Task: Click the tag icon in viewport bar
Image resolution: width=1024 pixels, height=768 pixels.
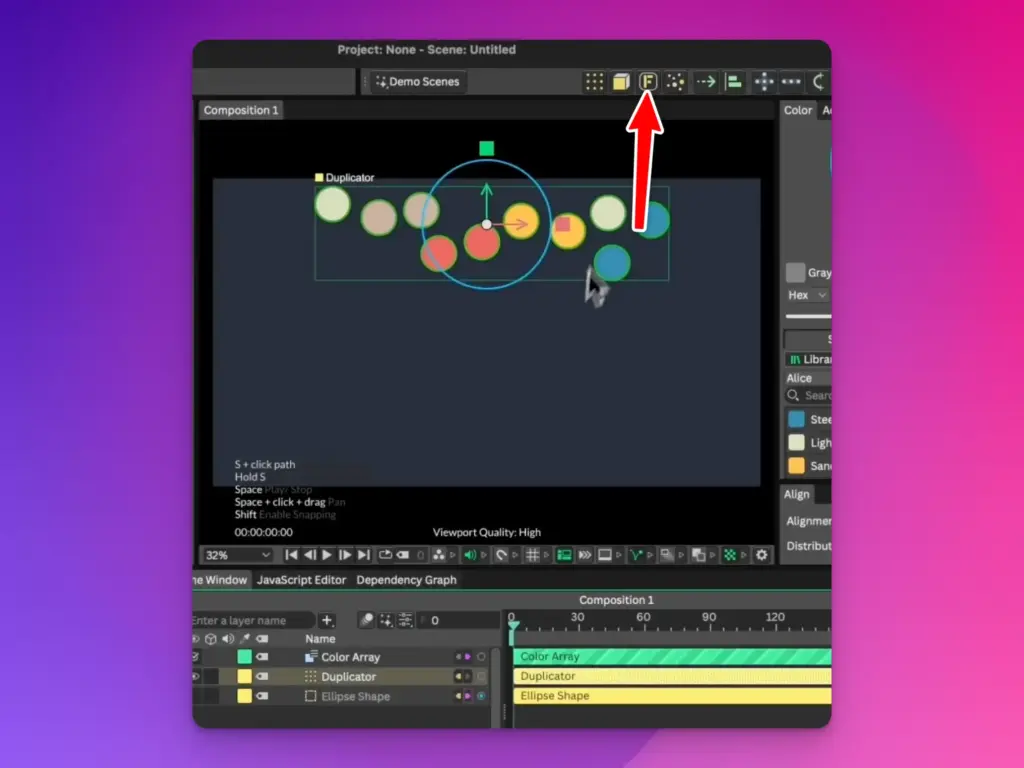Action: click(403, 555)
